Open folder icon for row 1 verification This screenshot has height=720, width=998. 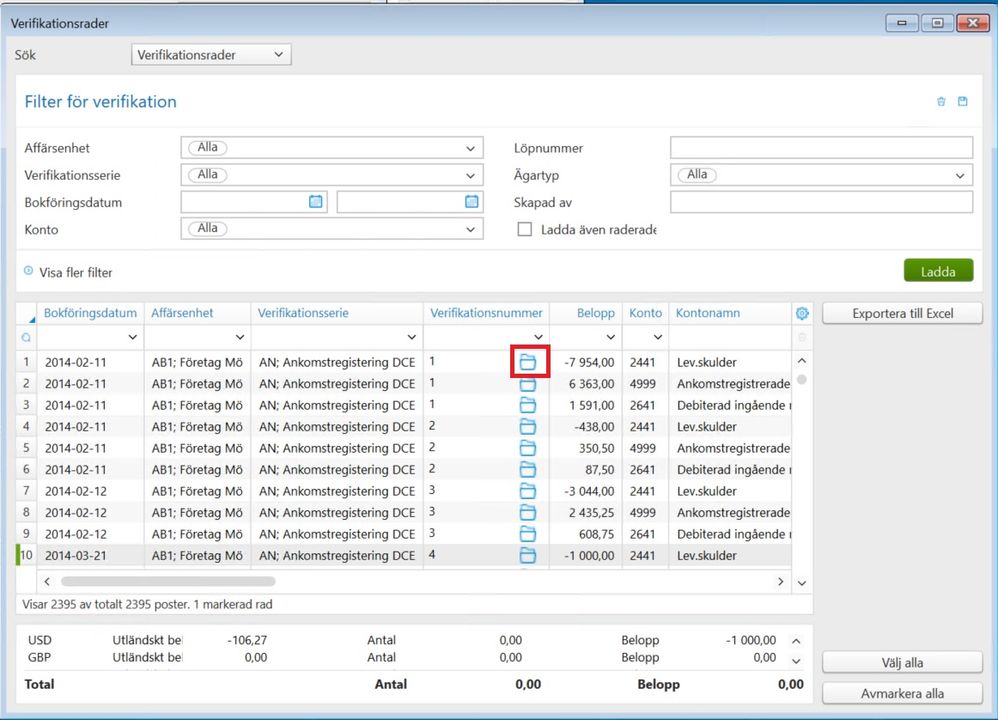[528, 362]
